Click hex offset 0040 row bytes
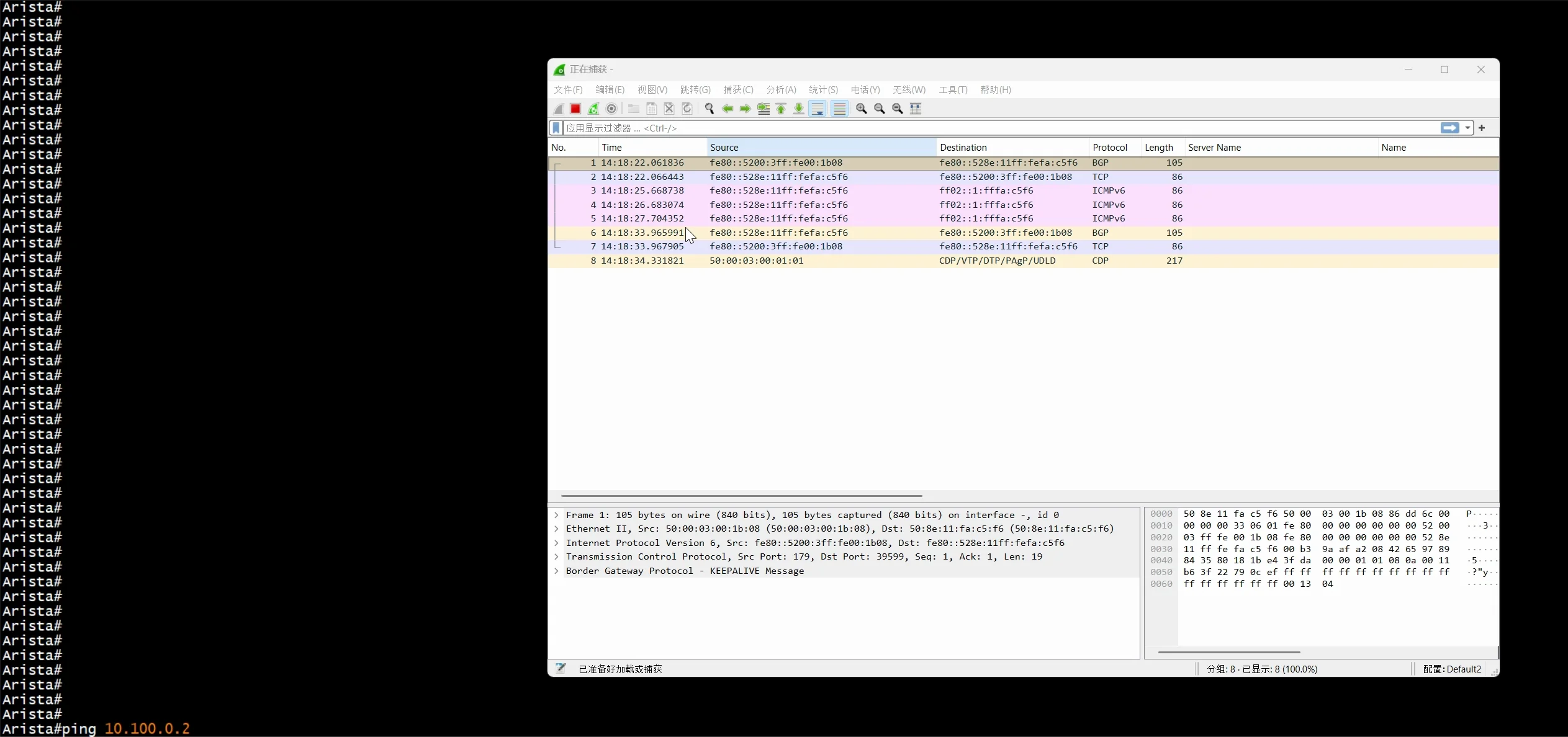The height and width of the screenshot is (737, 1568). tap(1317, 561)
